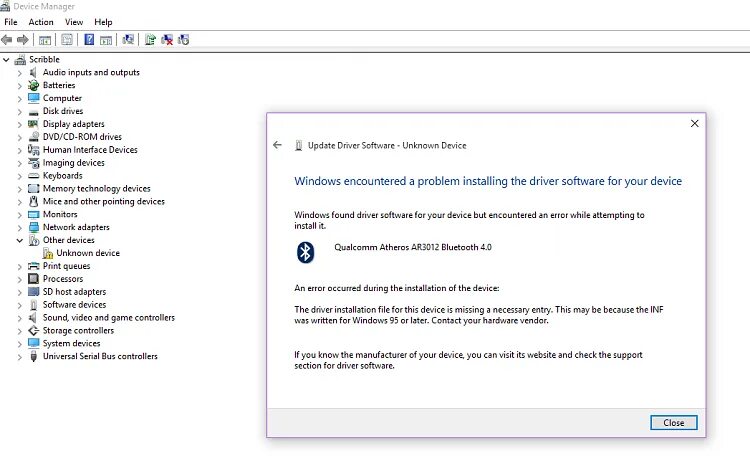Open the File menu
Viewport: 750px width, 461px height.
pos(11,22)
